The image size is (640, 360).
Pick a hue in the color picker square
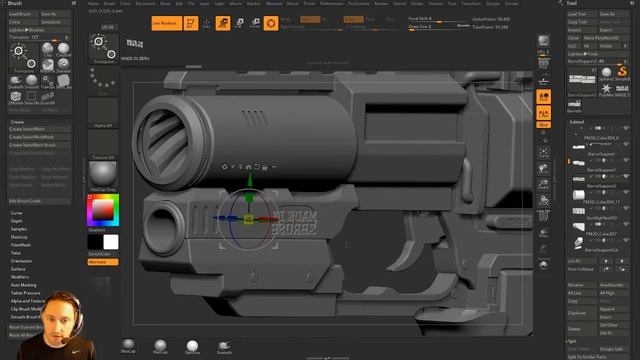pyautogui.click(x=103, y=210)
